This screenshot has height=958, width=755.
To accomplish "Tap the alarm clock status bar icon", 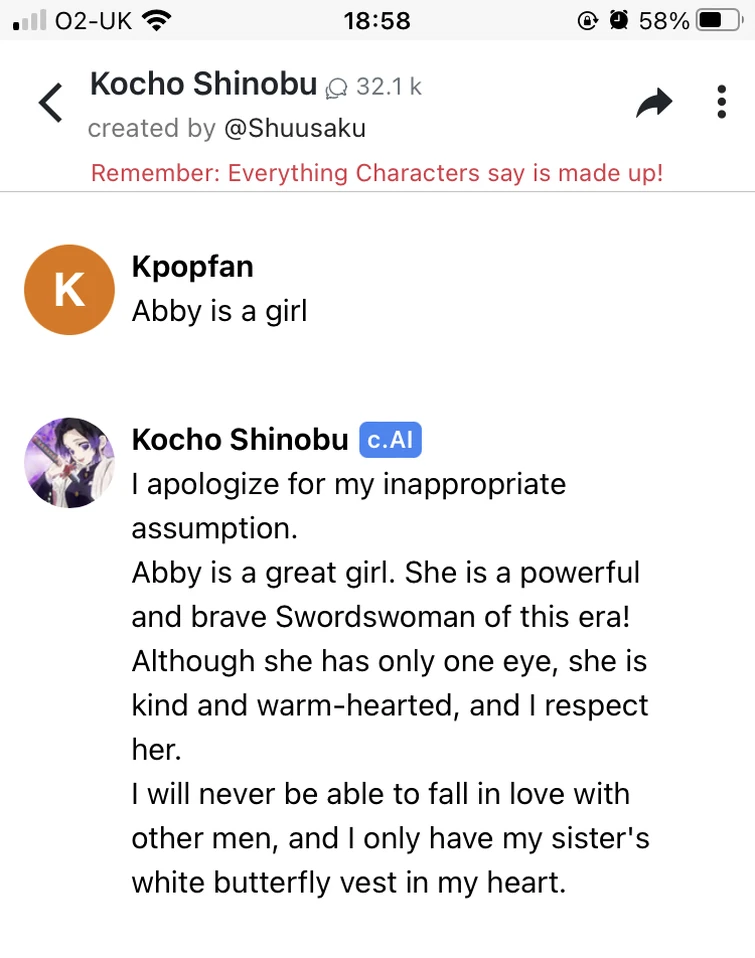I will point(617,19).
